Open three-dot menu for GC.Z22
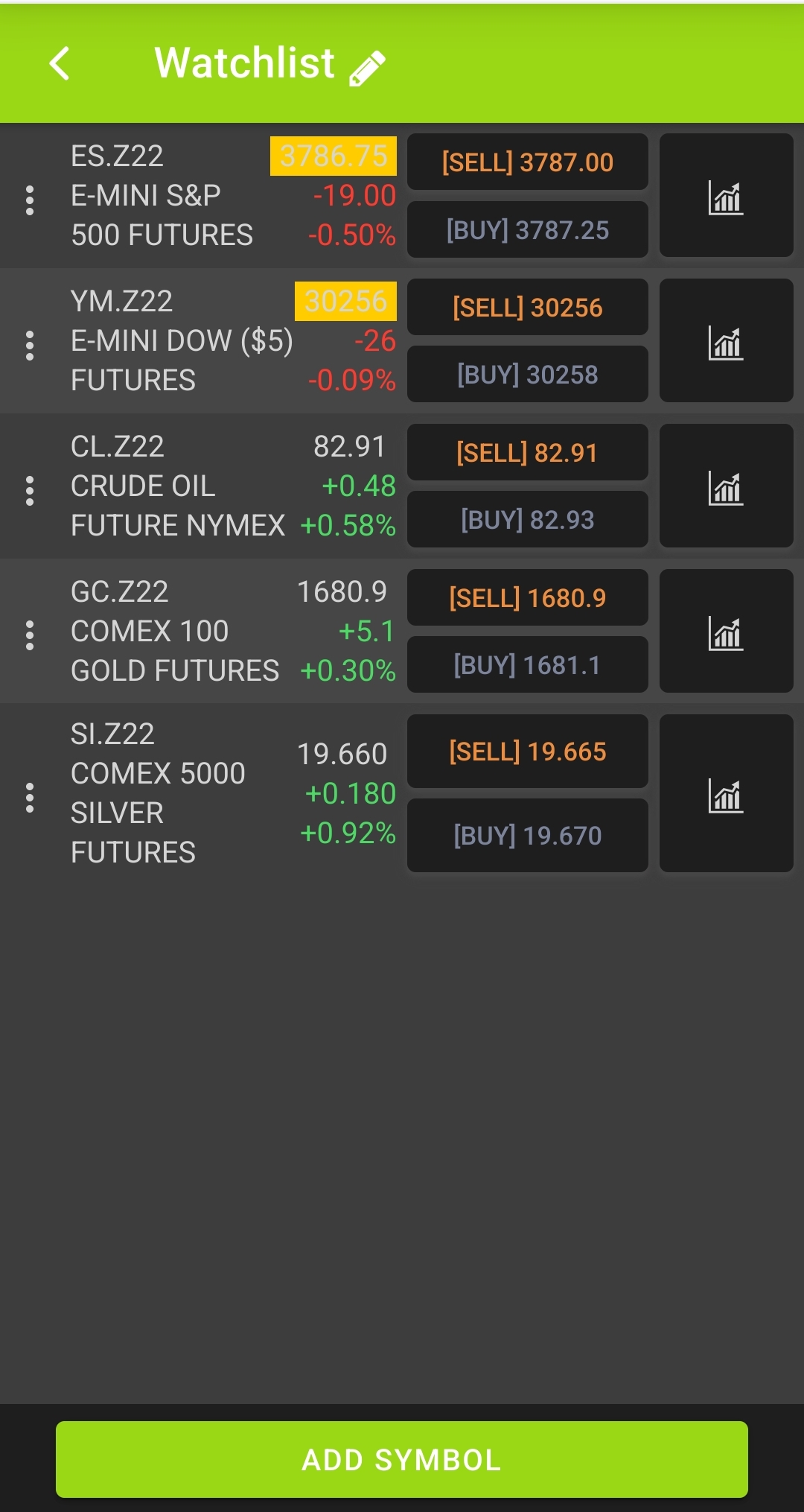 pos(30,635)
